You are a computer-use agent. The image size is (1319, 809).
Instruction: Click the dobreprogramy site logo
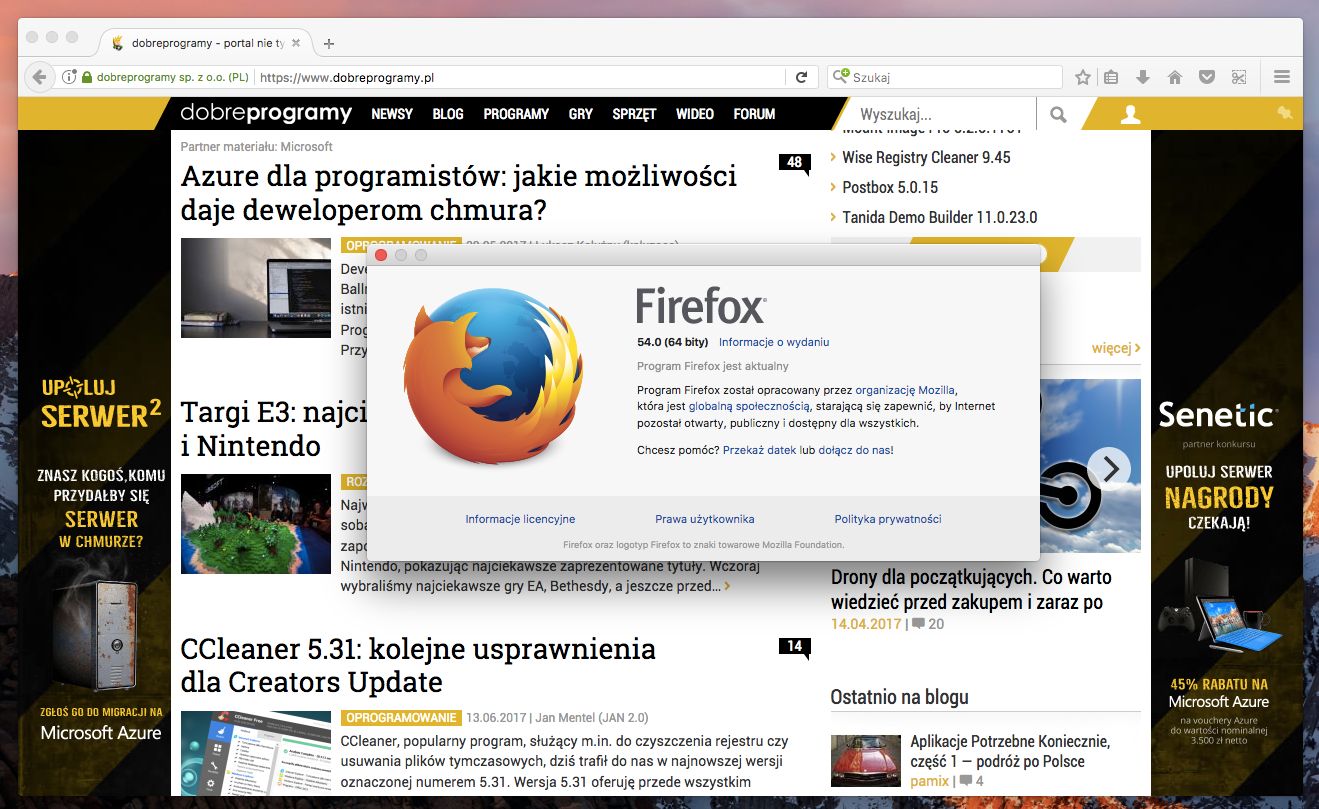266,114
